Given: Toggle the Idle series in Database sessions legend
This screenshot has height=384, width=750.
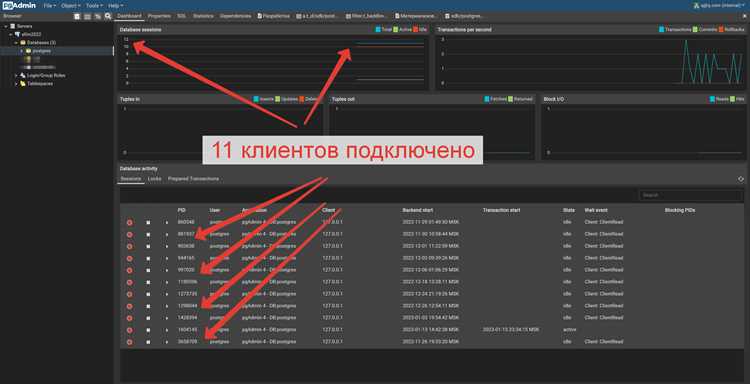Looking at the screenshot, I should pos(419,30).
